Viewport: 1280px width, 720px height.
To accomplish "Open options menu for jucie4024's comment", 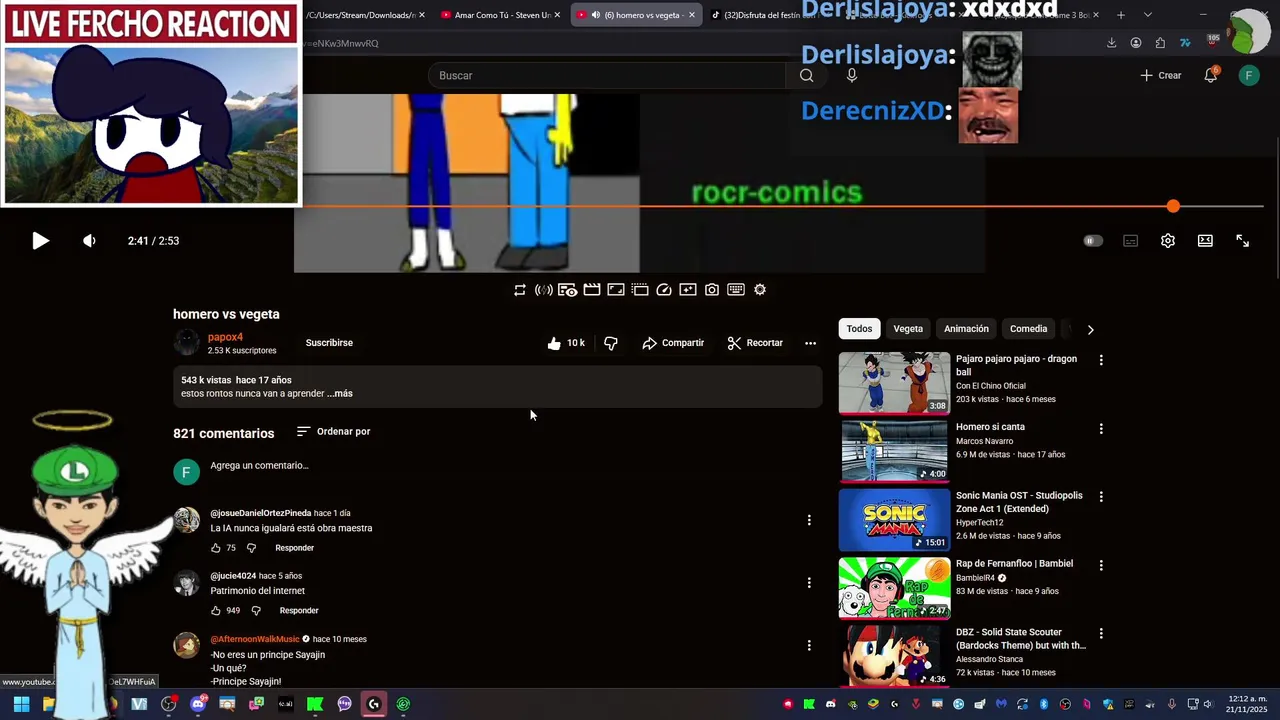I will (809, 583).
